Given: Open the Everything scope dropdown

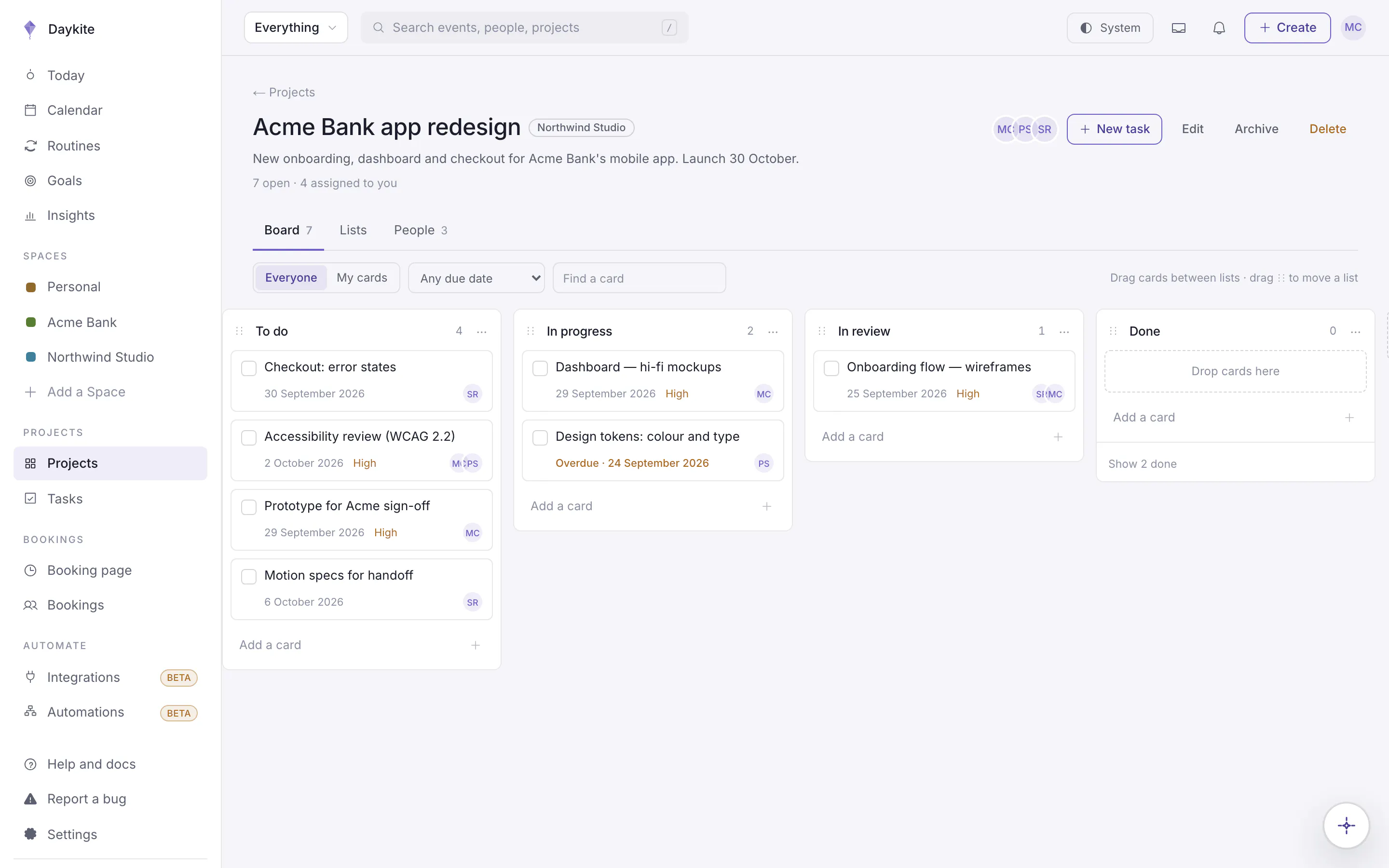Looking at the screenshot, I should (x=296, y=27).
